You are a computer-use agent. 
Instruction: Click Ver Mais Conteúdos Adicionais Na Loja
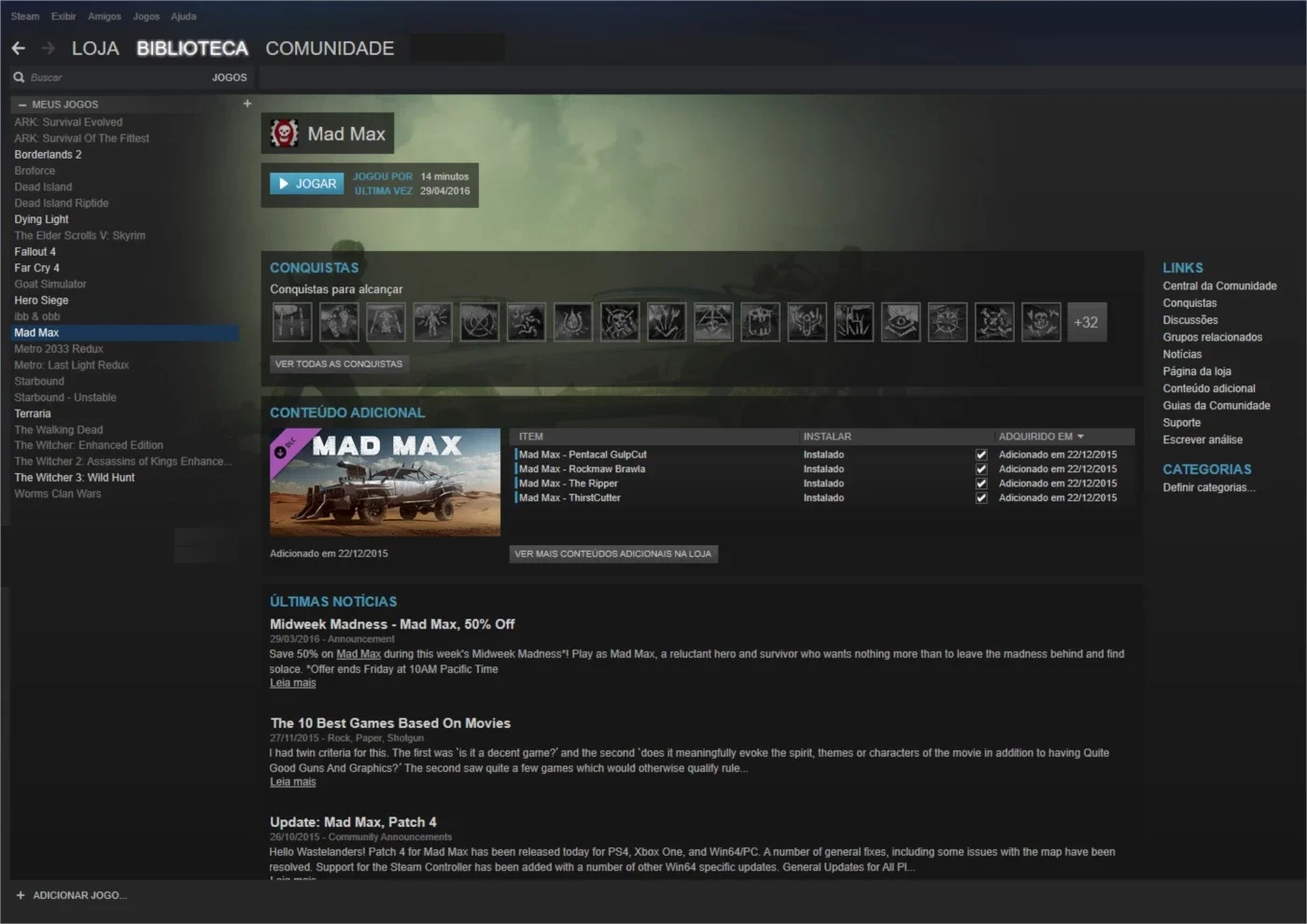[613, 553]
